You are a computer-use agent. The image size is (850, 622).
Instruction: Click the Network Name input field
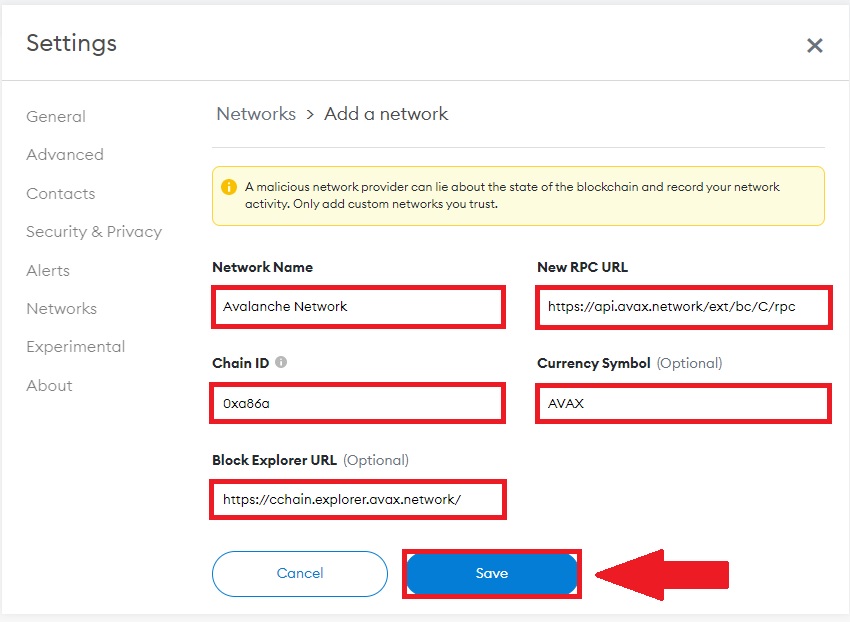click(358, 307)
